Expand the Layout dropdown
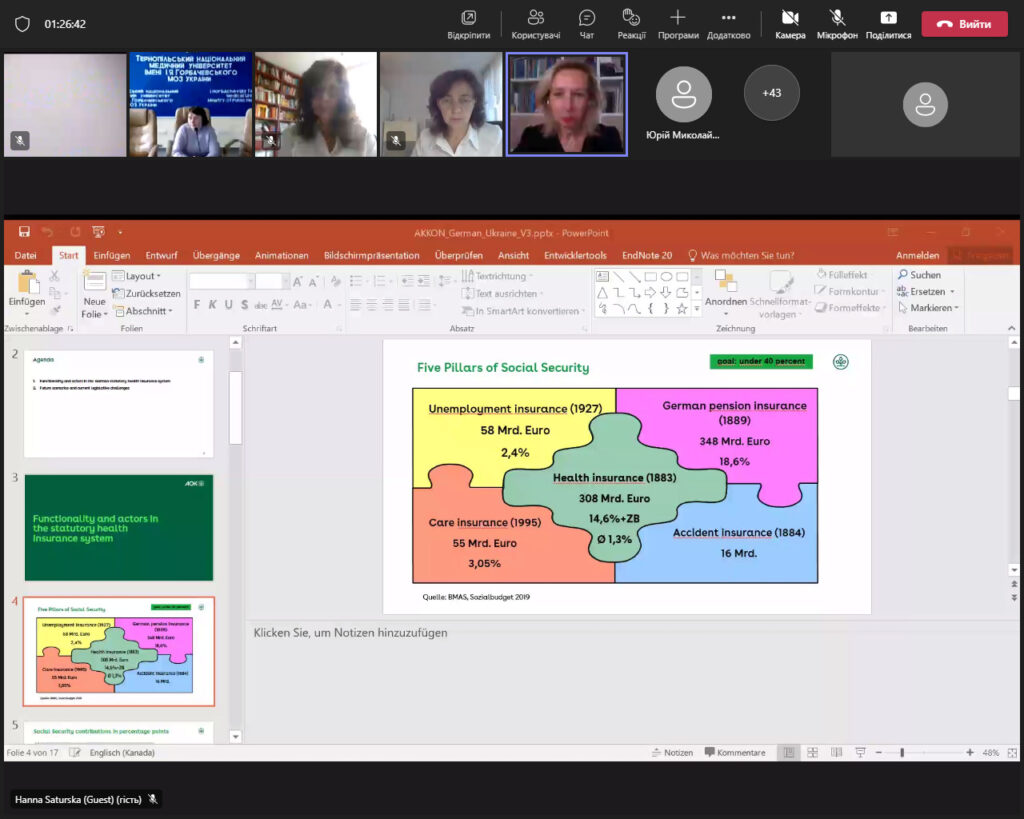The width and height of the screenshot is (1024, 819). tap(139, 276)
